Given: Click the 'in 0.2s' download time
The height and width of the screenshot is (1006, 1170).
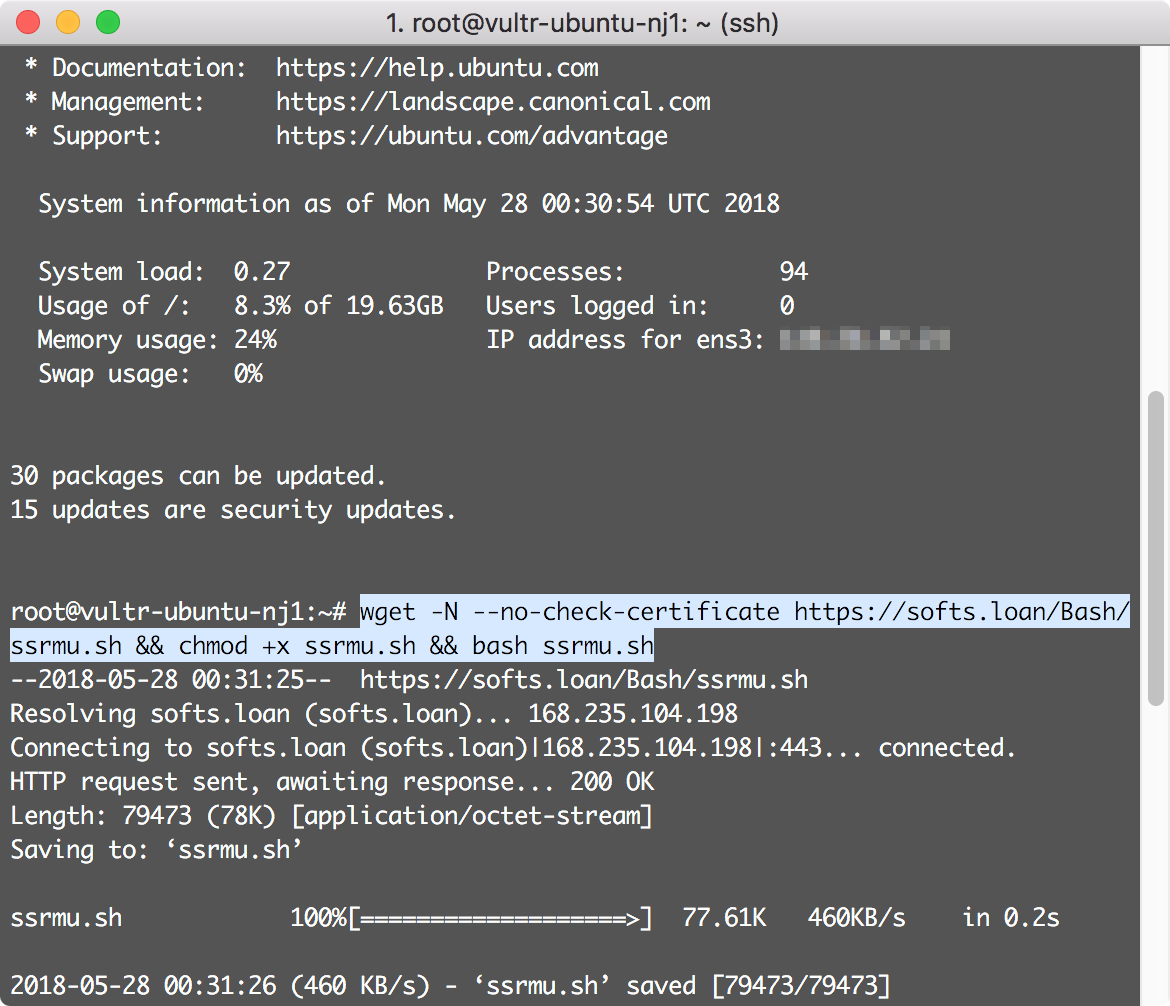Looking at the screenshot, I should pyautogui.click(x=1010, y=918).
